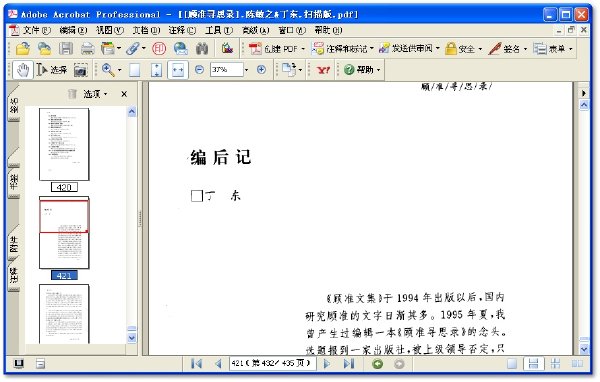Screen dimensions: 600x382
Task: Switch to facing pages layout
Action: click(577, 364)
